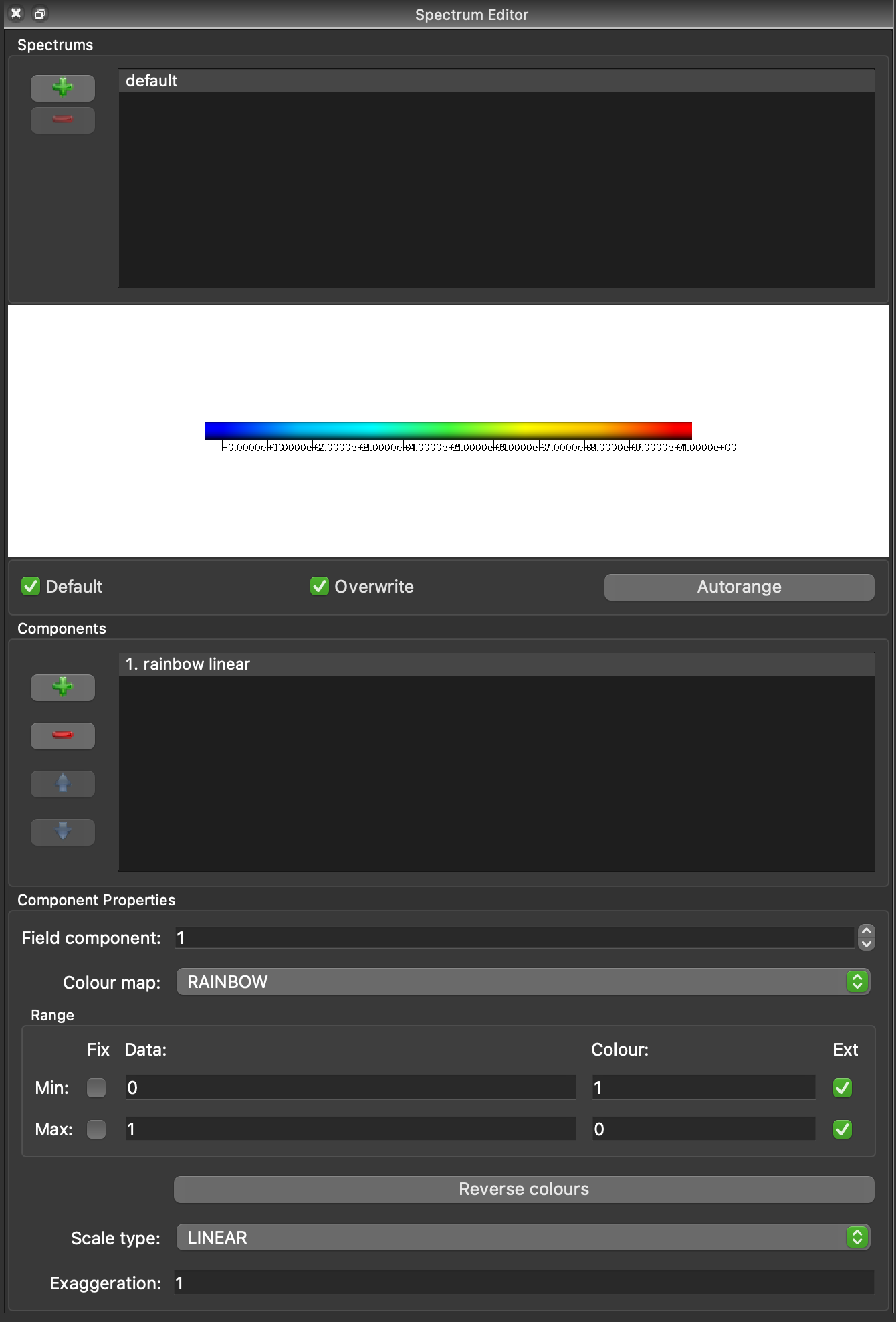Decrement the Field component value
Screen dimensions: 896x1322
pos(867,944)
